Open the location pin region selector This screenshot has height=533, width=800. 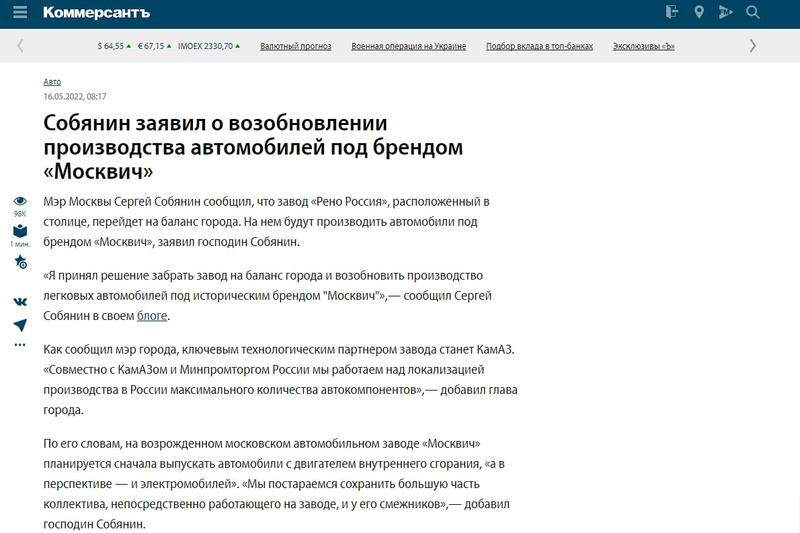[699, 12]
